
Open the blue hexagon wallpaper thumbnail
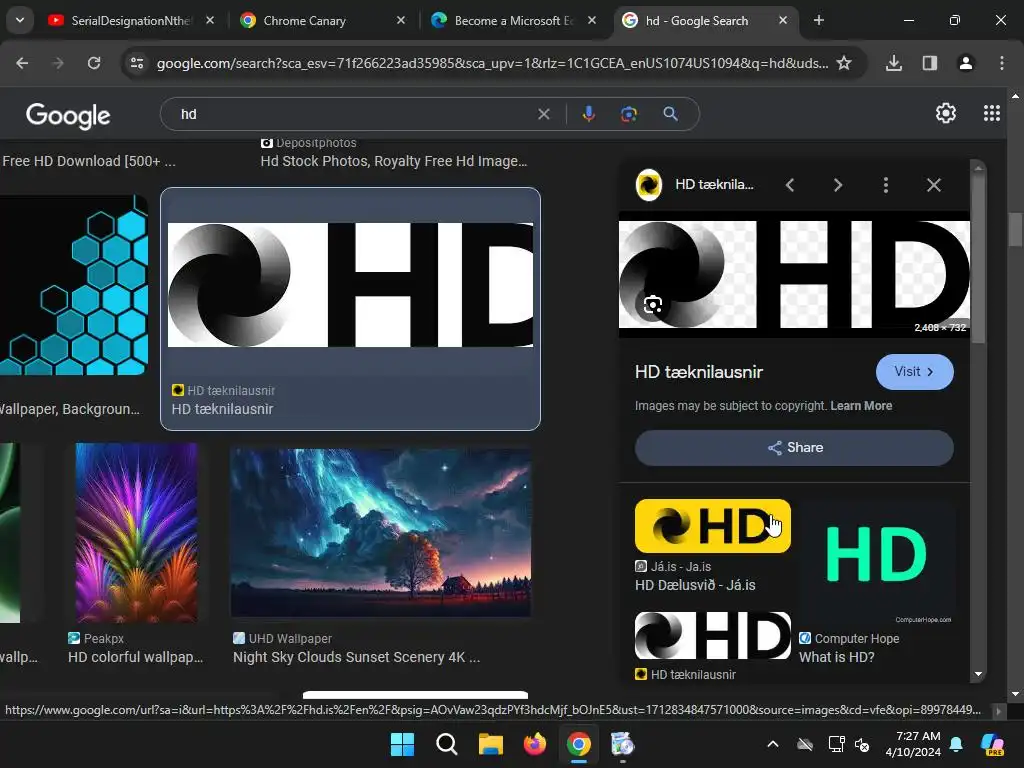coord(74,285)
